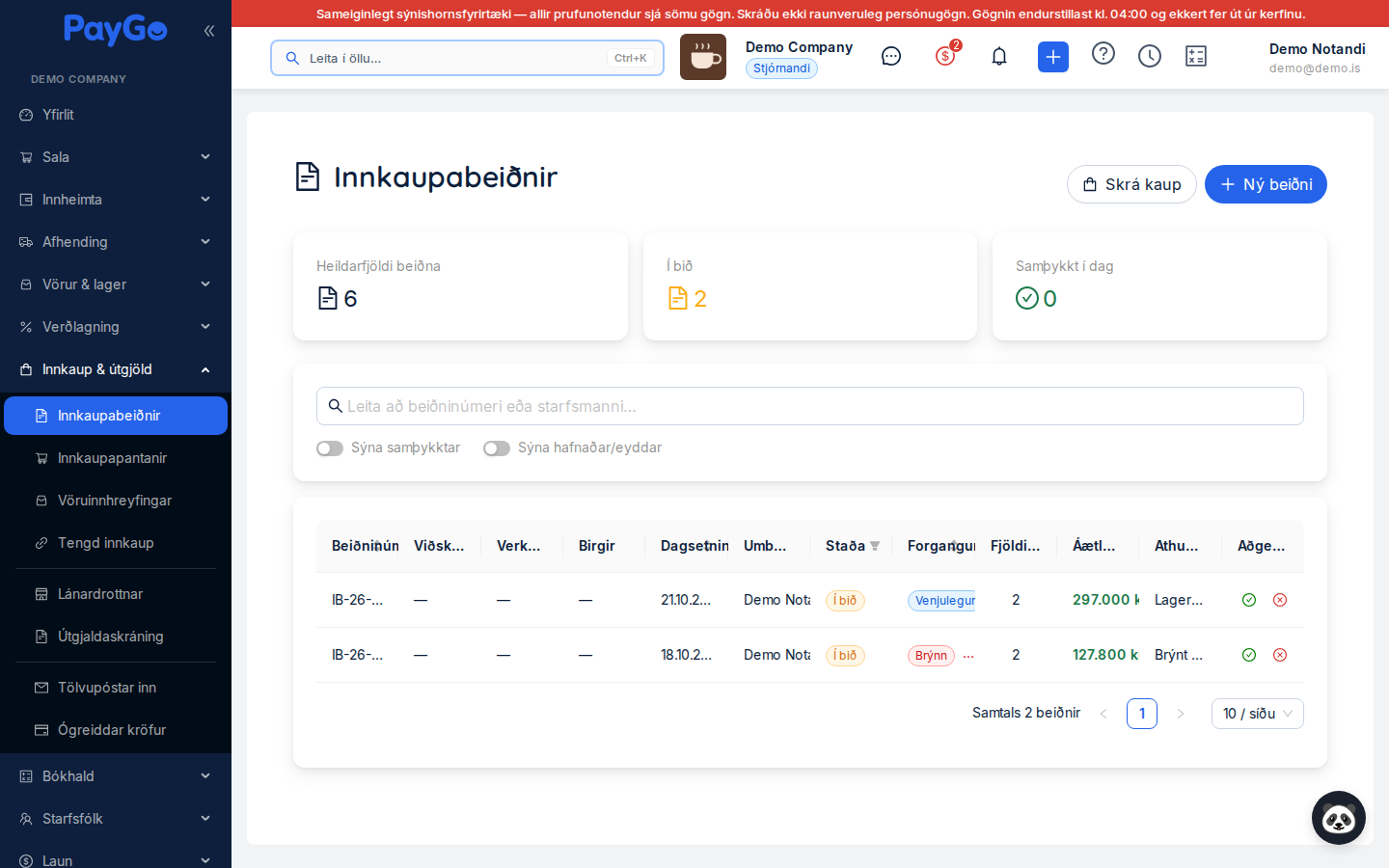Open Vöruinnhreyfingar in the sidebar
The image size is (1389, 868).
(116, 501)
